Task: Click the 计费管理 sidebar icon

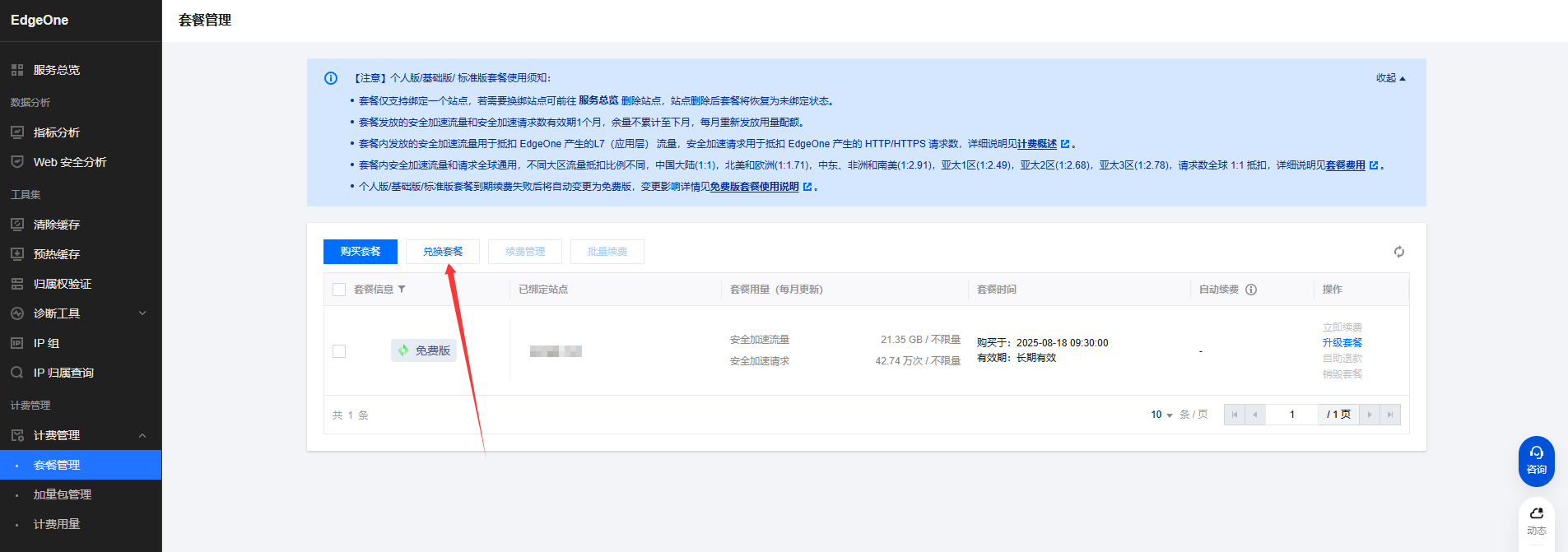Action: 17,435
